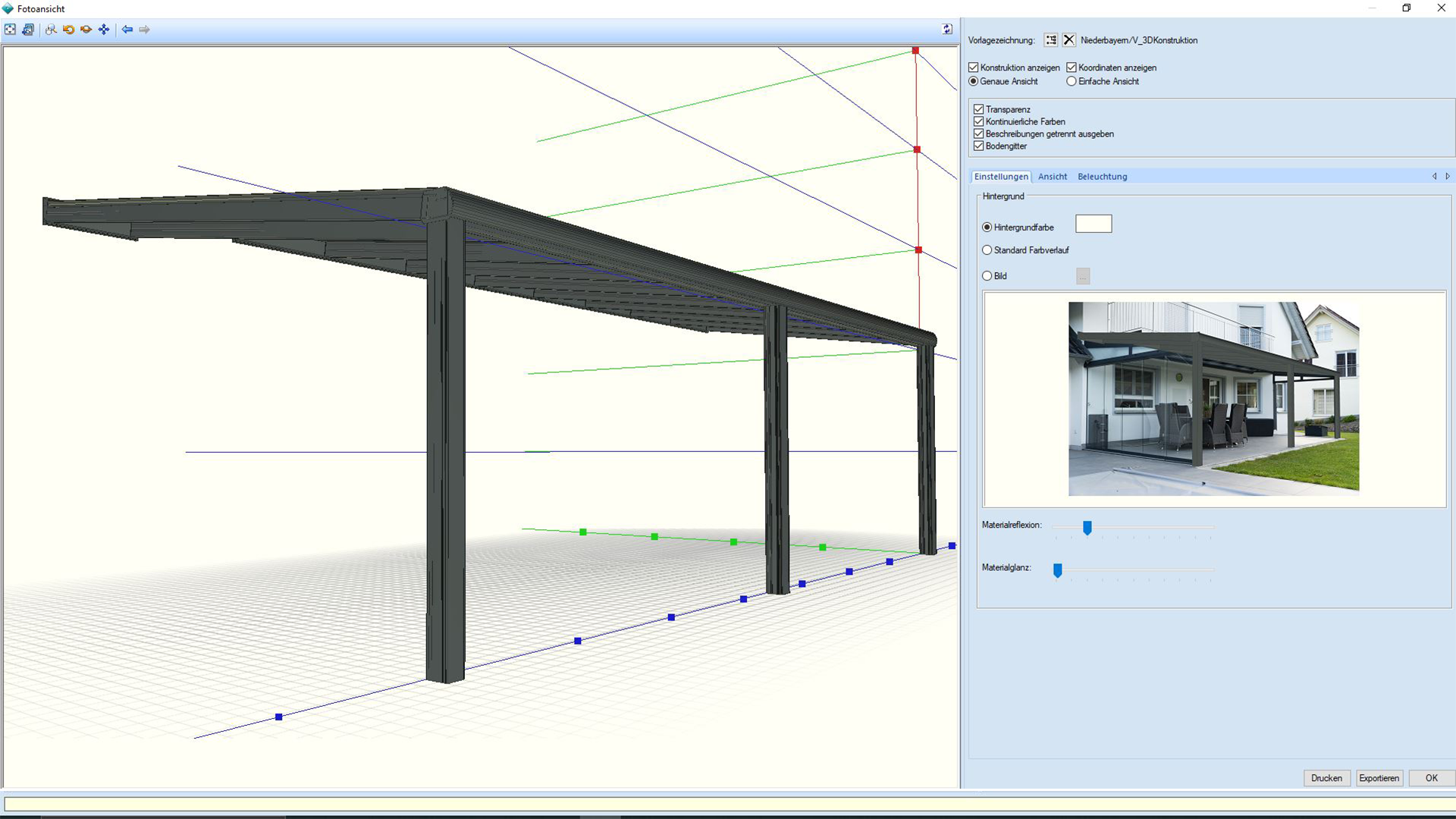Uncheck Konstruktion anzeigen checkbox
1456x819 pixels.
coord(974,67)
